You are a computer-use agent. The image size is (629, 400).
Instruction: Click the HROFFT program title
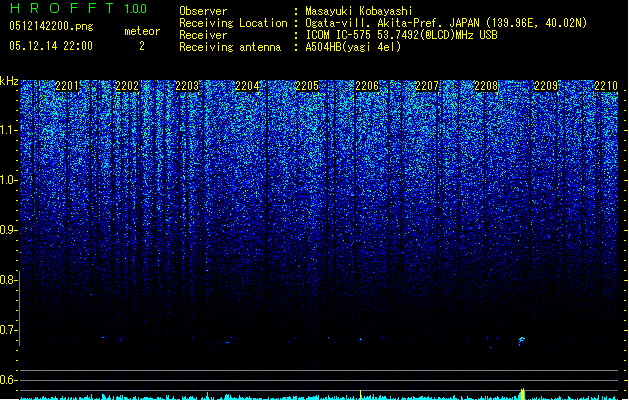coord(62,8)
